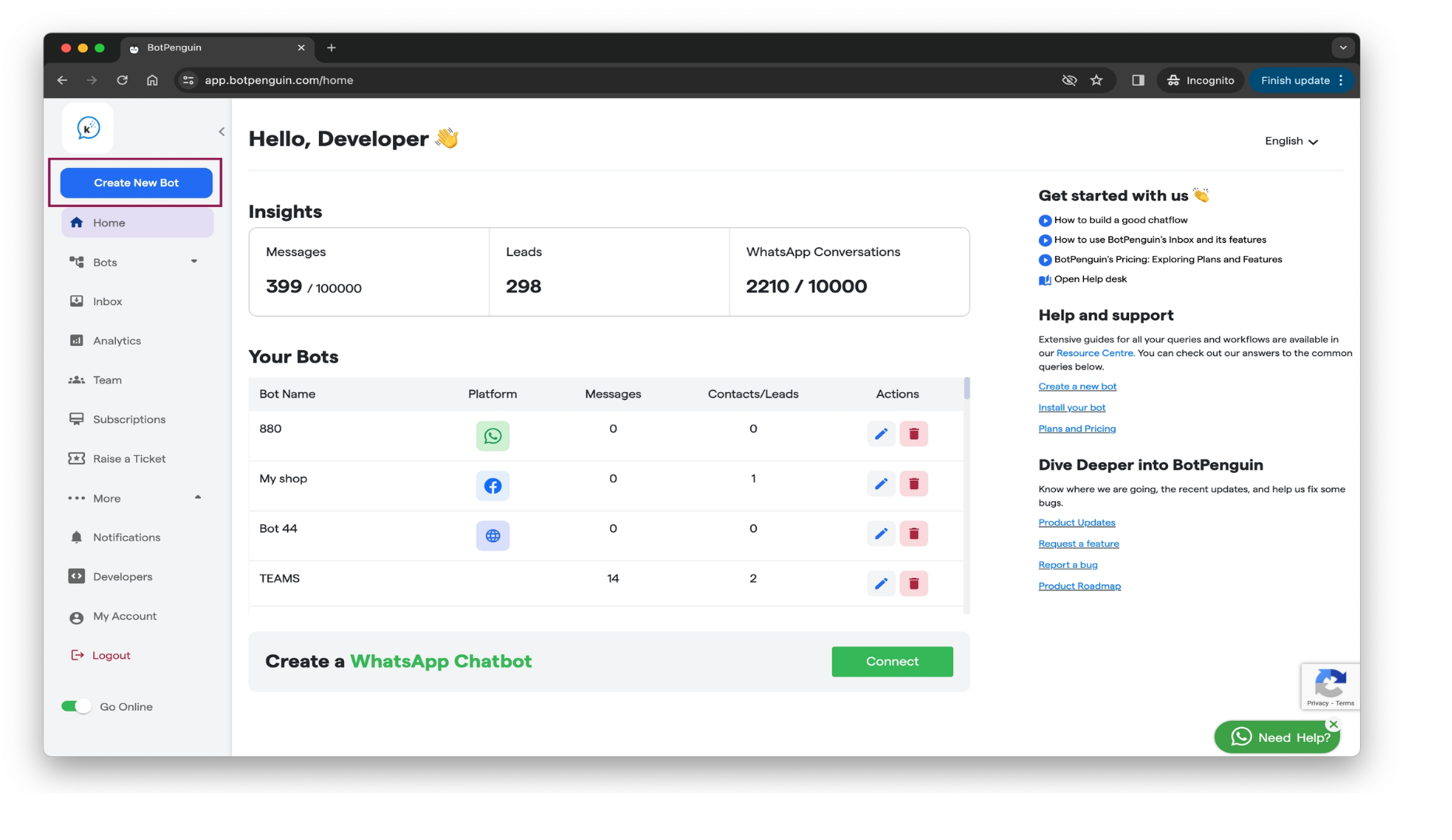
Task: Click the More ellipsis icon
Action: [x=76, y=498]
